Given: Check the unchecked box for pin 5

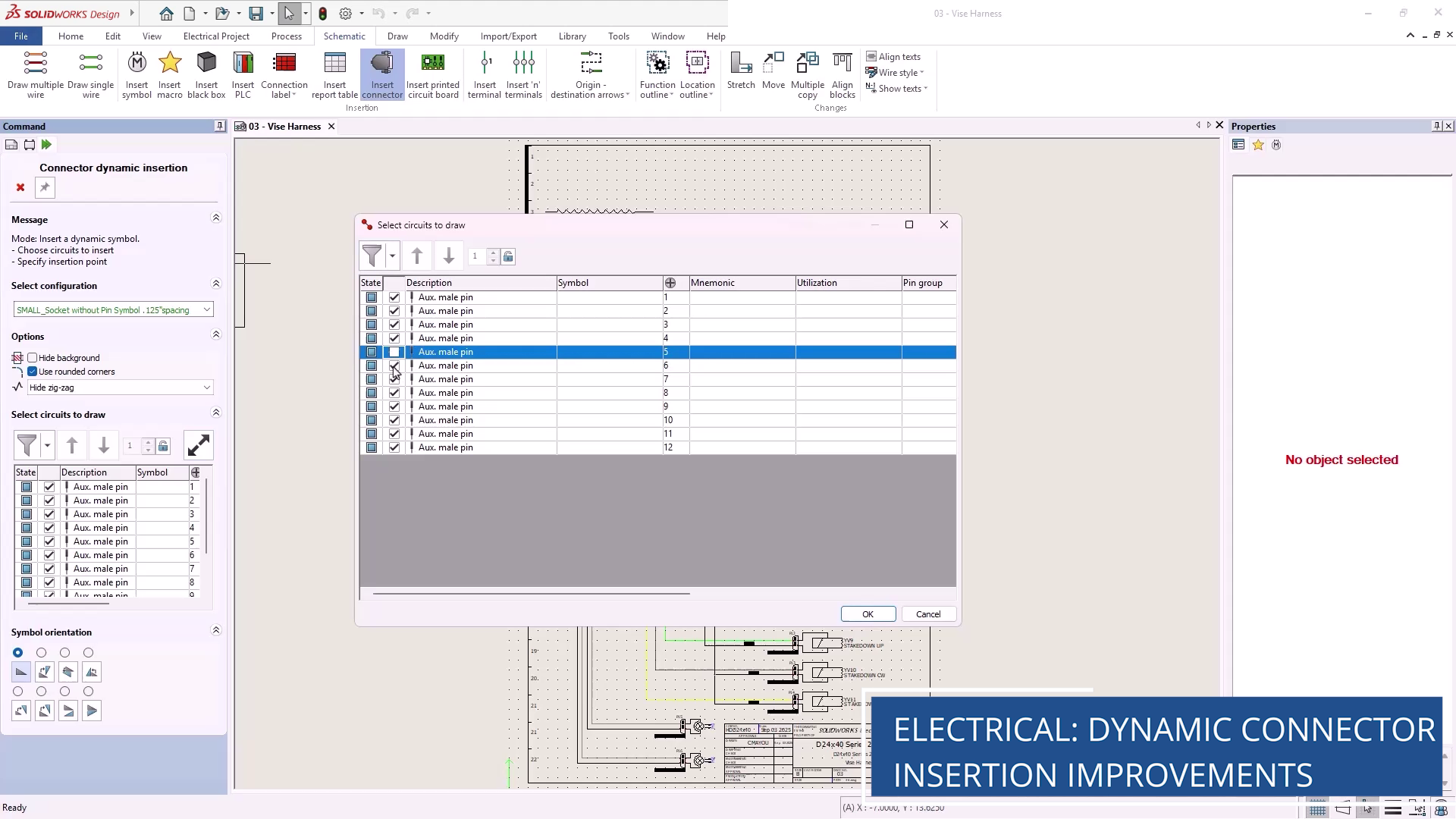Looking at the screenshot, I should pos(394,352).
